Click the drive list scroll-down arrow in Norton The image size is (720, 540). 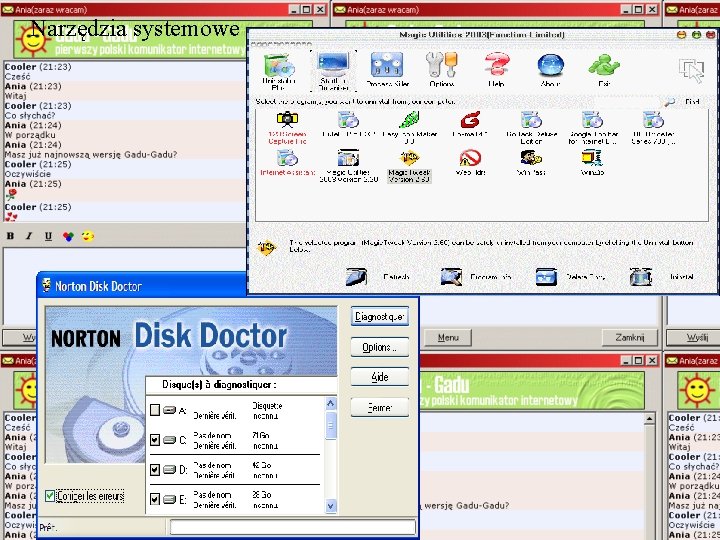pyautogui.click(x=331, y=506)
